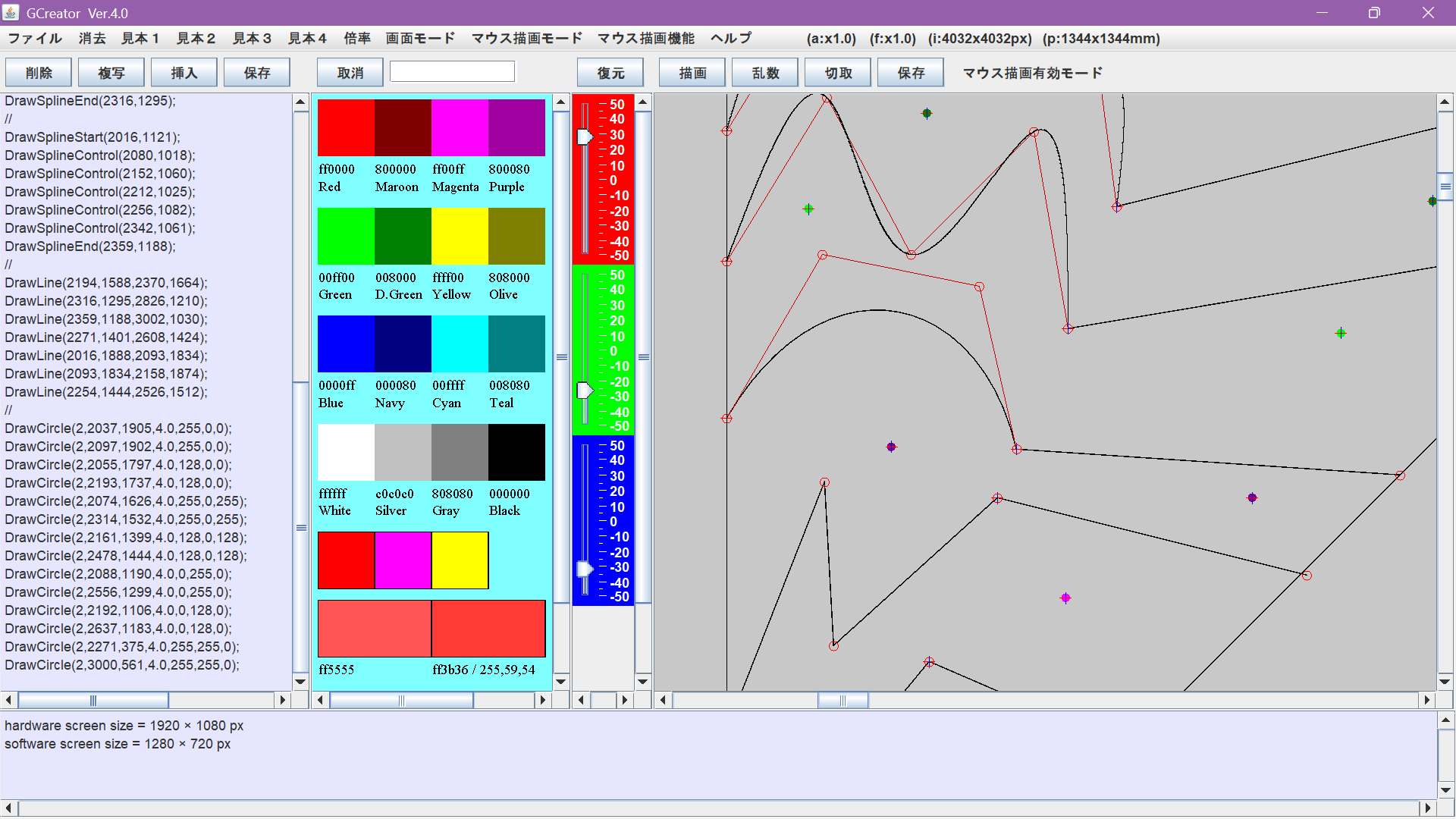Open the ファイル menu
This screenshot has width=1456, height=819.
pyautogui.click(x=35, y=39)
